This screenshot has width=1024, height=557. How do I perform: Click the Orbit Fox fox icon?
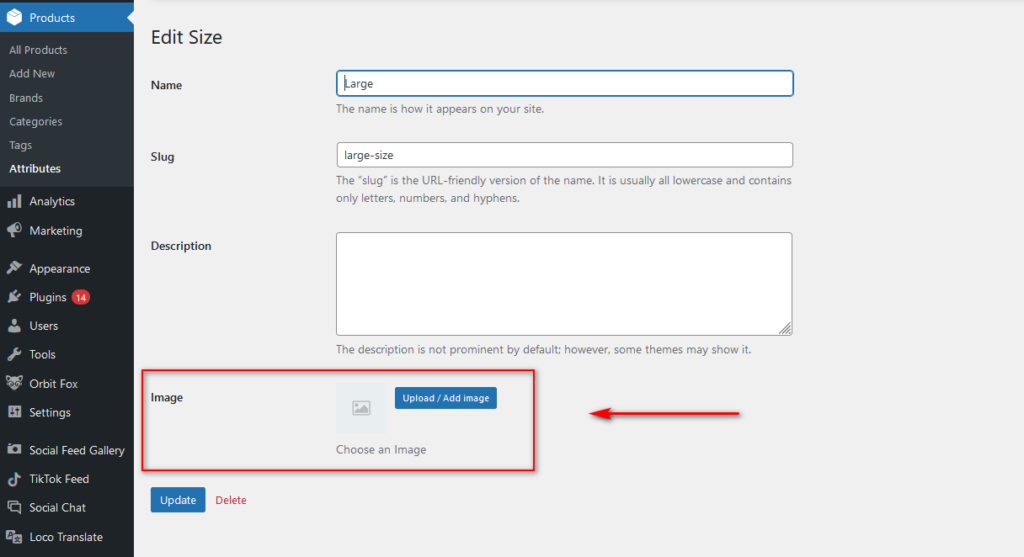click(14, 383)
